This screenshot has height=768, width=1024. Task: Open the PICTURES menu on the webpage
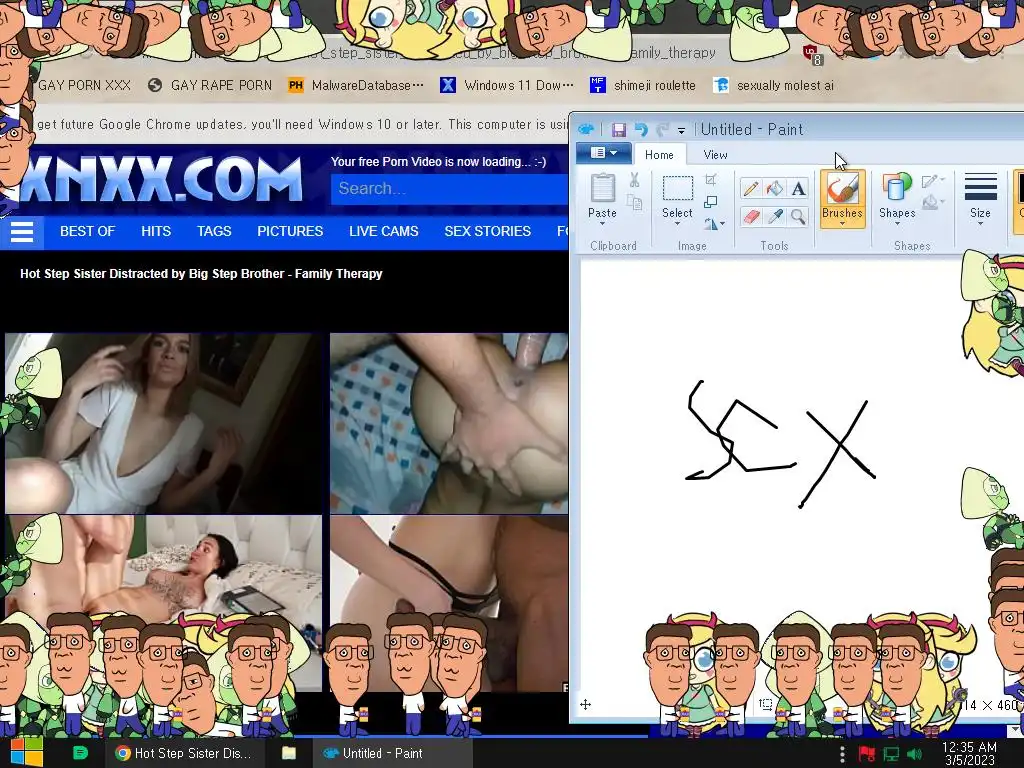point(290,231)
